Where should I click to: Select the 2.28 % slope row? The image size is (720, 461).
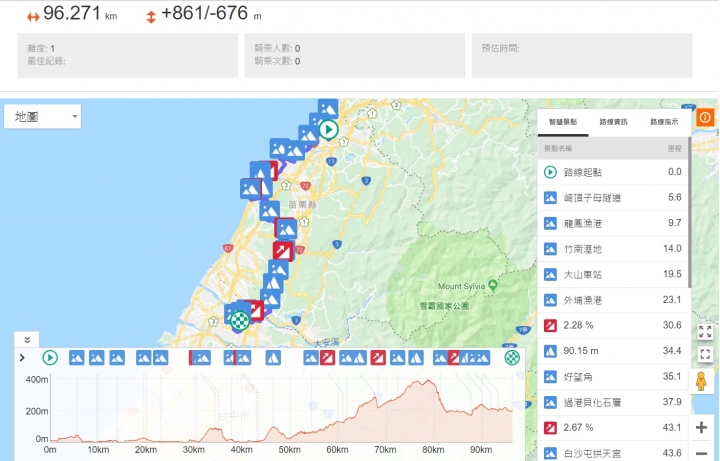point(613,326)
